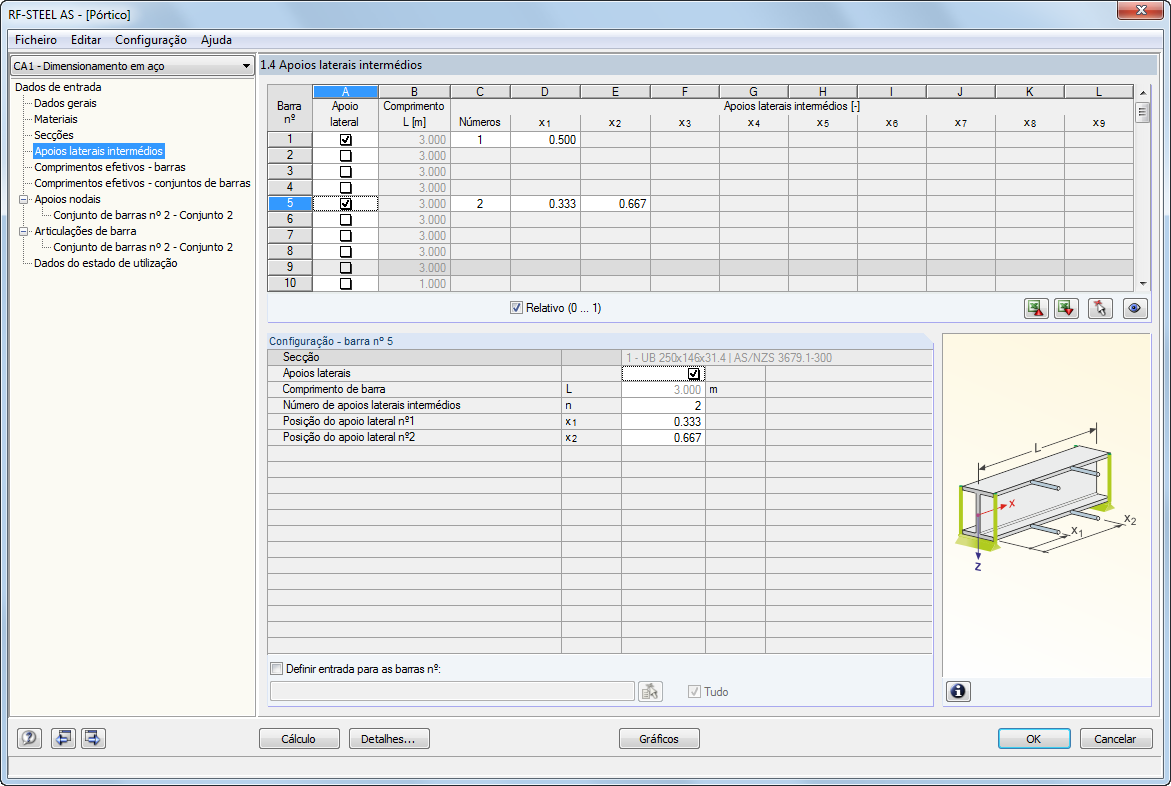Enable lateral support for bar 3

(345, 172)
